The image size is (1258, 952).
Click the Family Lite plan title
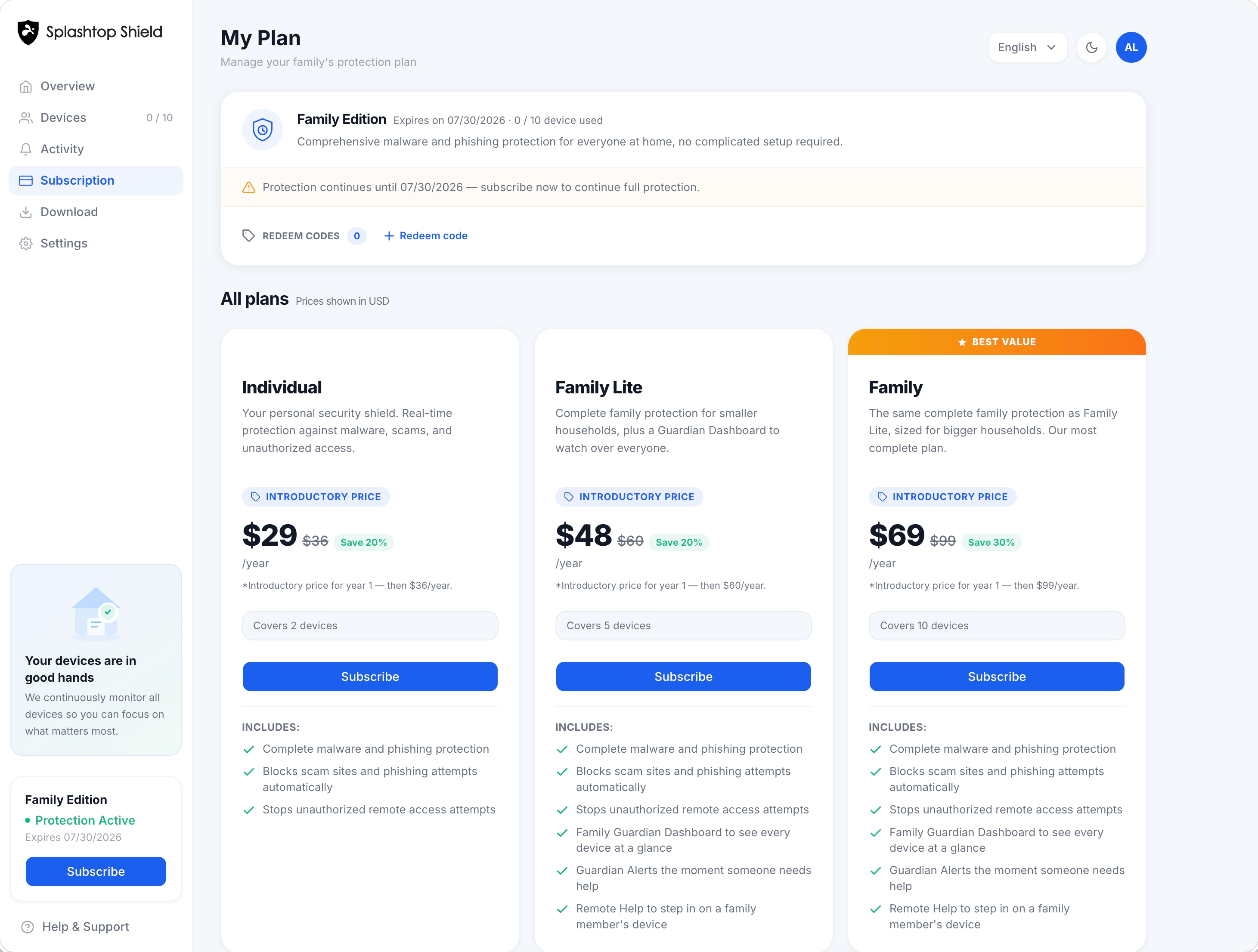pos(598,388)
